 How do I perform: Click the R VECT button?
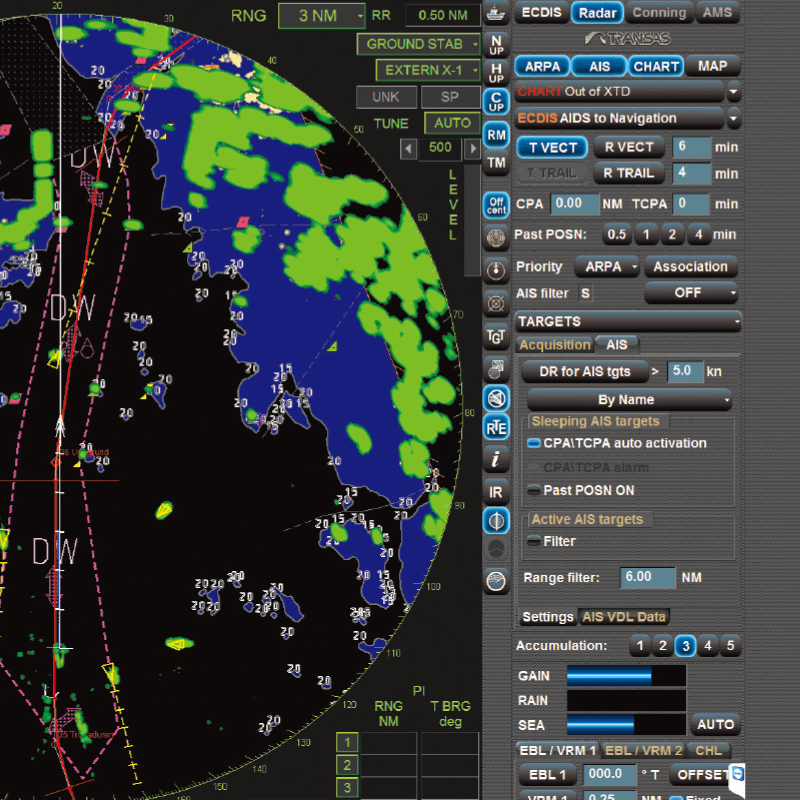point(629,147)
